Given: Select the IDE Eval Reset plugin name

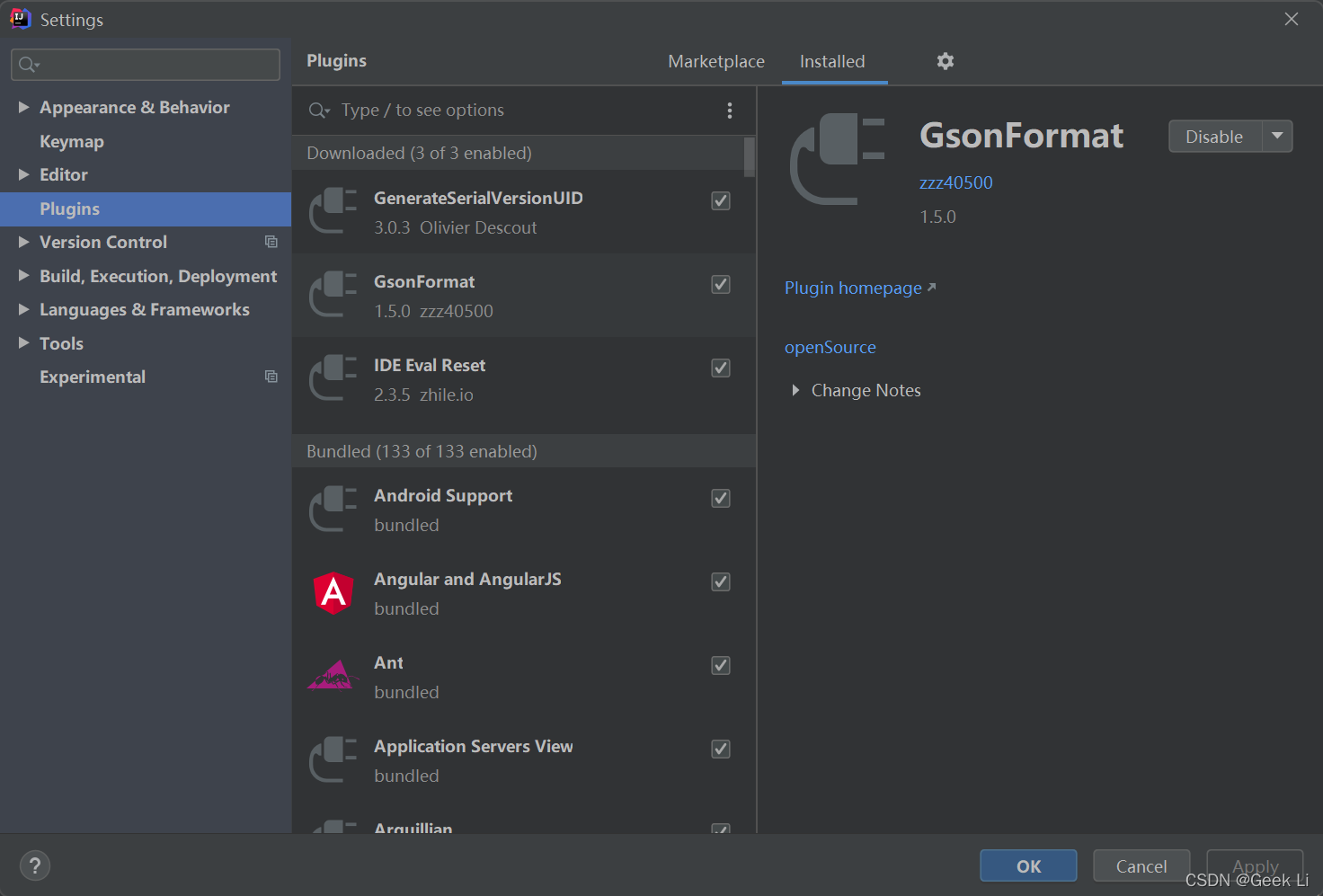Looking at the screenshot, I should click(430, 366).
